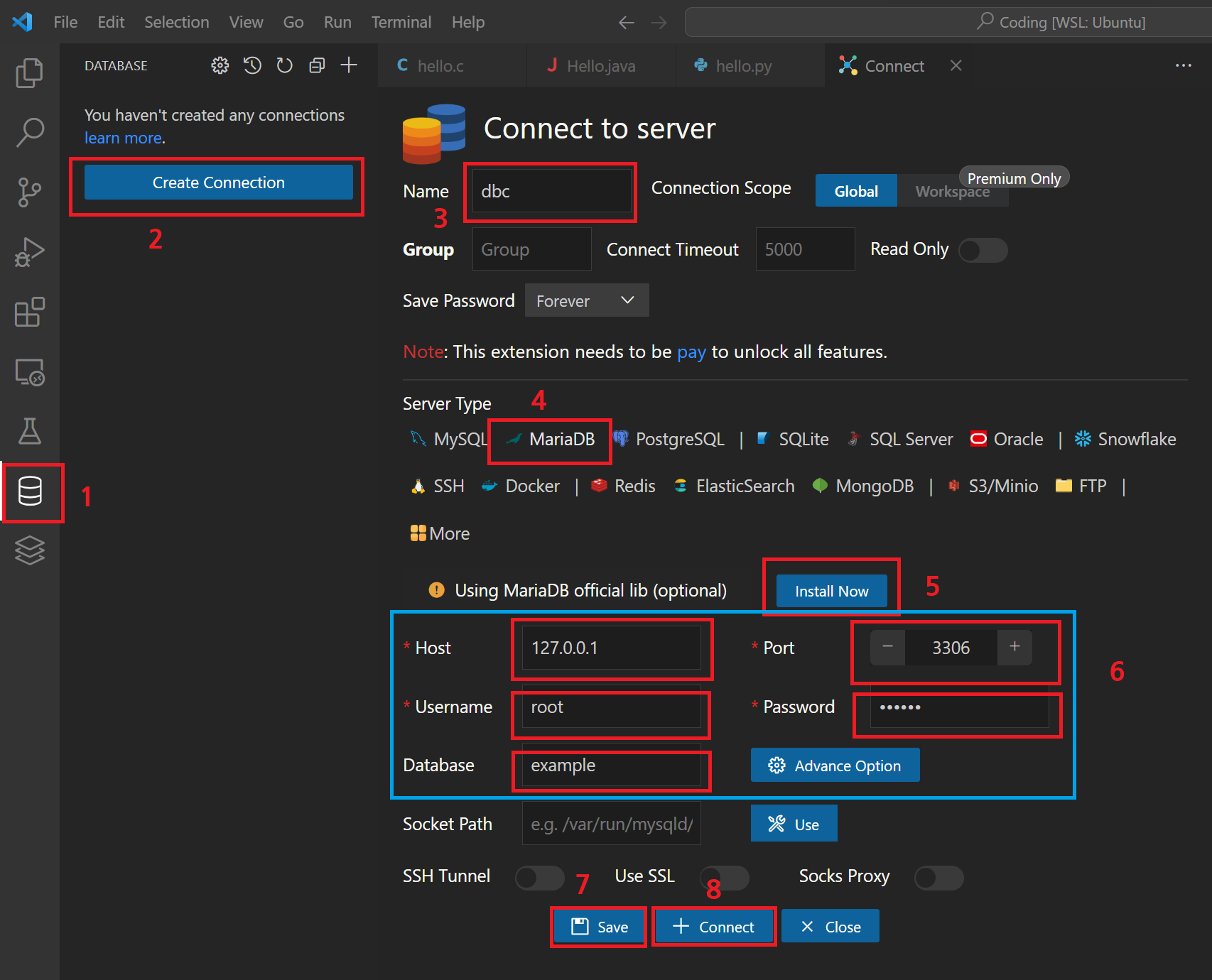This screenshot has width=1212, height=980.
Task: Select ElasticSearch server type
Action: tap(734, 486)
